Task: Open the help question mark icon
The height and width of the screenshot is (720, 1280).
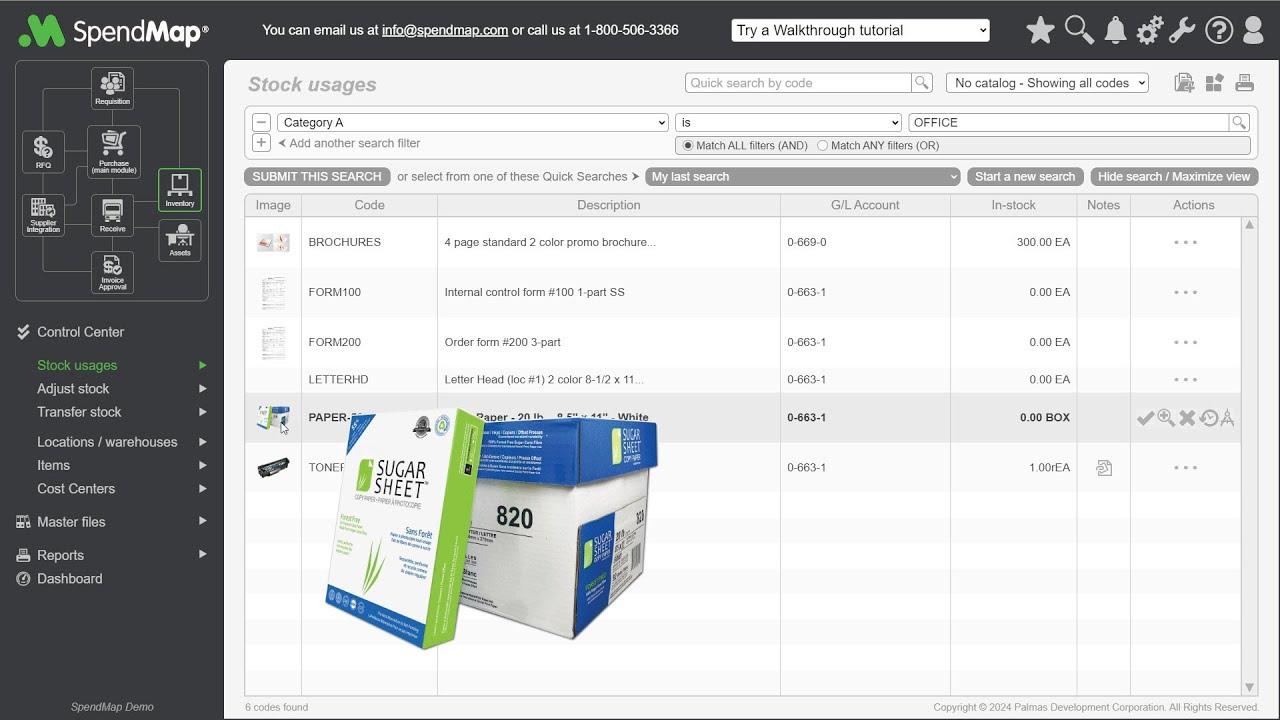Action: [x=1218, y=30]
